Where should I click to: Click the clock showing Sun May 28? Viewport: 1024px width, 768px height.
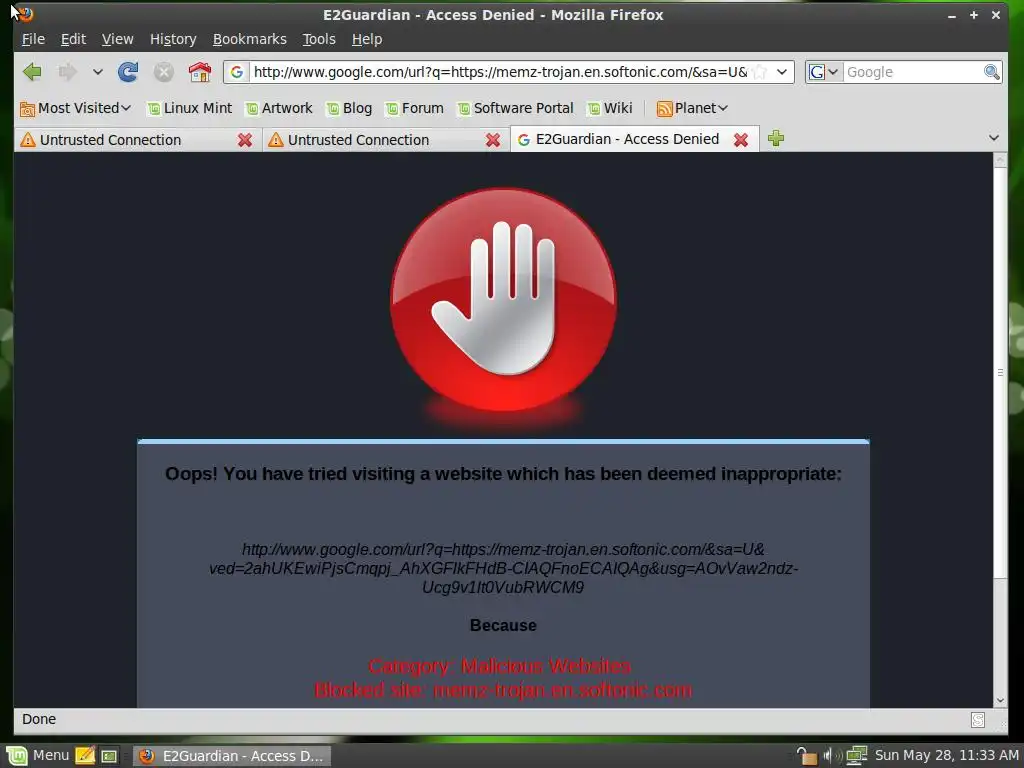946,756
